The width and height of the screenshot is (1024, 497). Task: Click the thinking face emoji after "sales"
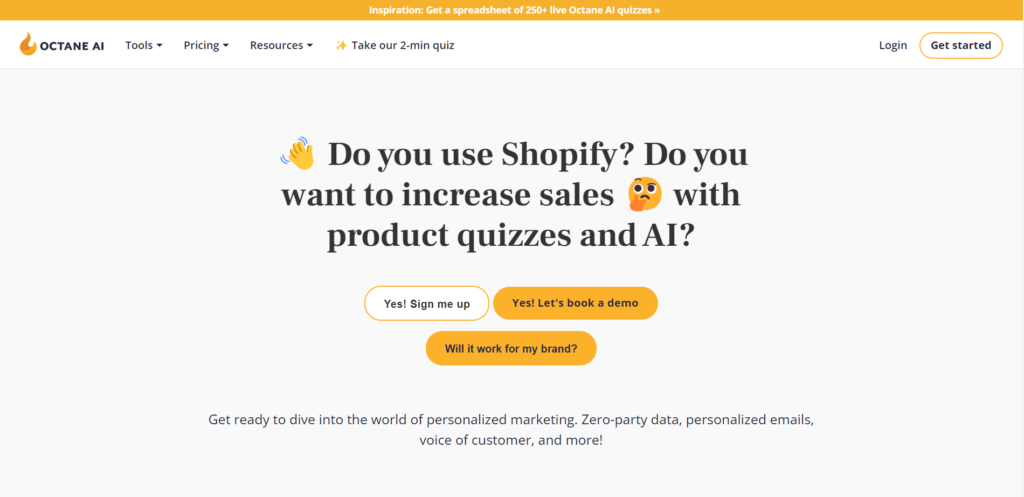(645, 195)
